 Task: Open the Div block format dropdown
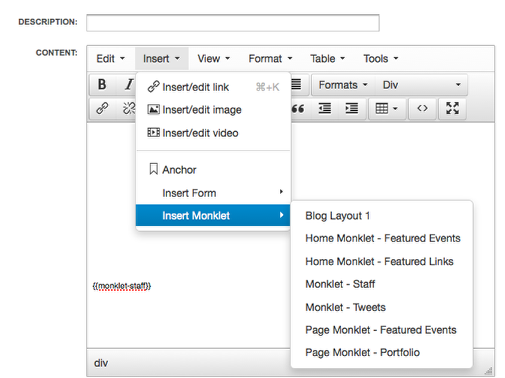pos(421,85)
